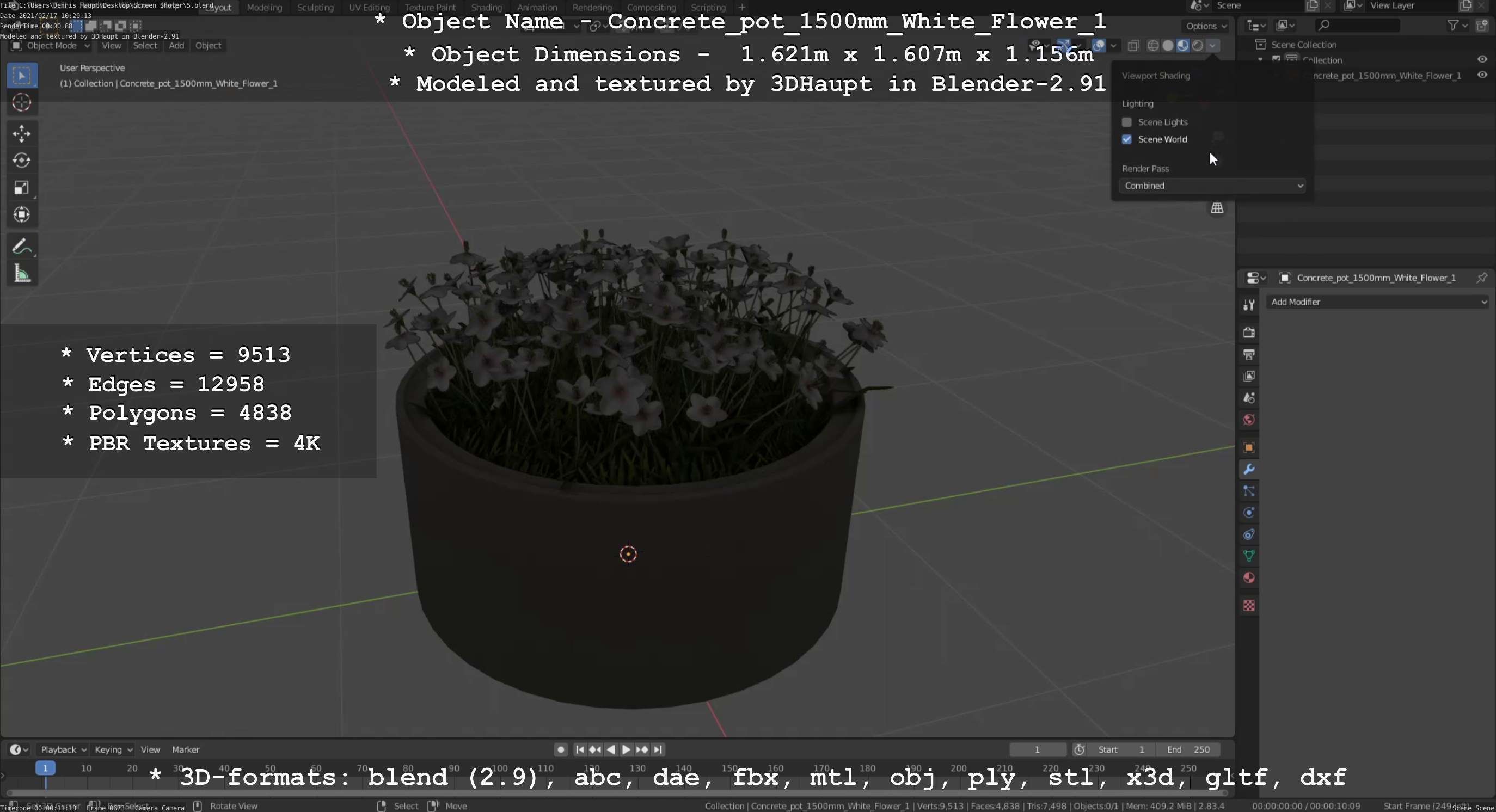Open the Active Tool and Workspace settings tab

pos(1249,305)
